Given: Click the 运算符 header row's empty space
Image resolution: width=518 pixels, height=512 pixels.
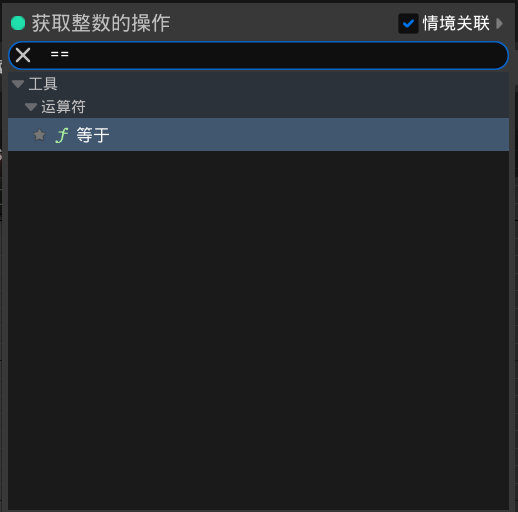Looking at the screenshot, I should [297, 107].
